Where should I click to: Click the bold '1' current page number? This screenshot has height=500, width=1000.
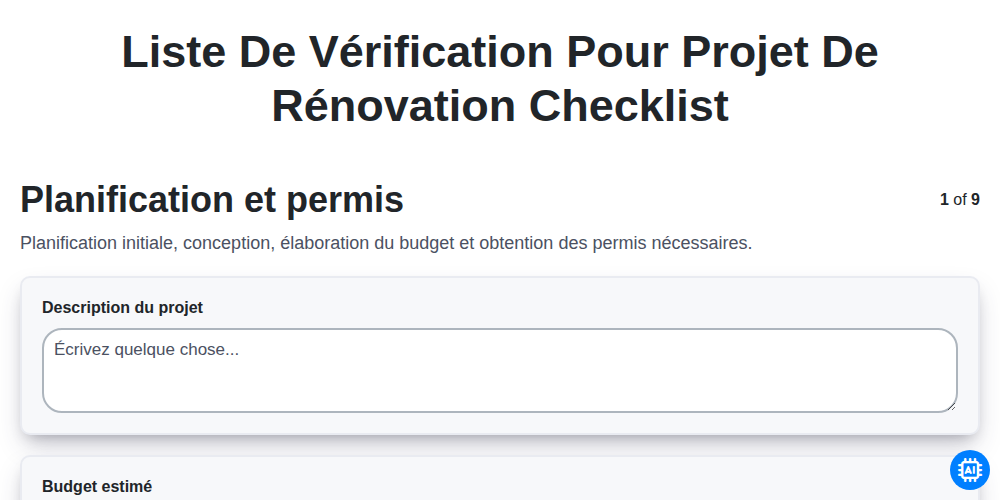coord(945,200)
